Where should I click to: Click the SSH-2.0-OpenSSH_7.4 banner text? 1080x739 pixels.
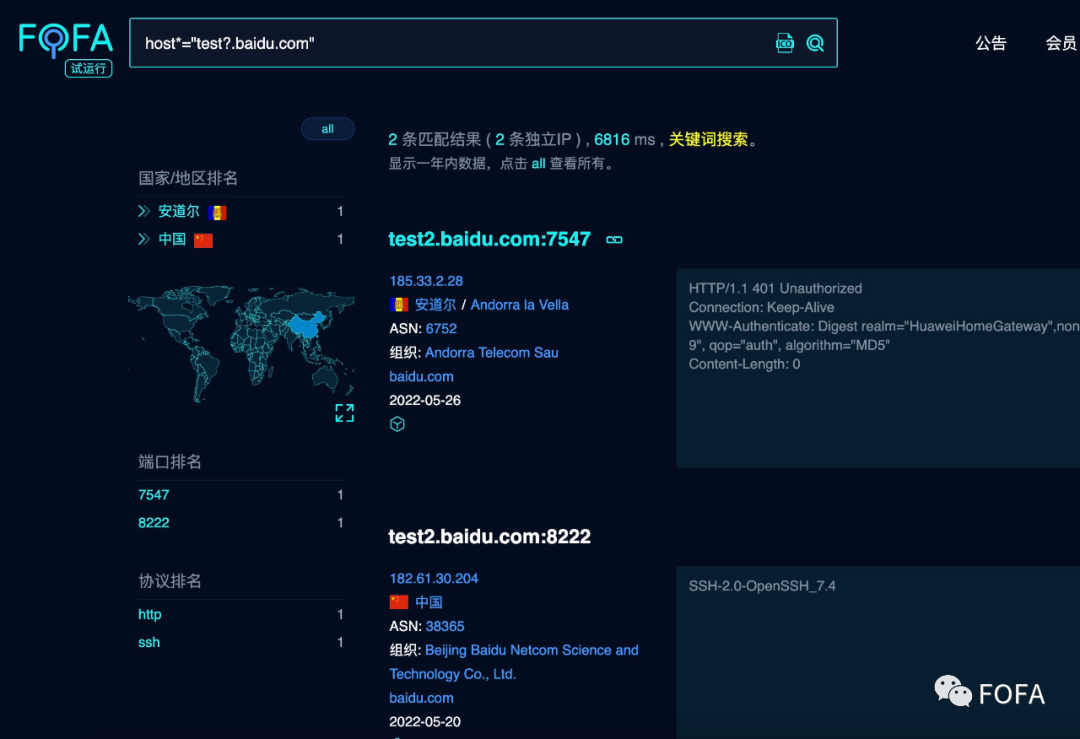[x=762, y=586]
